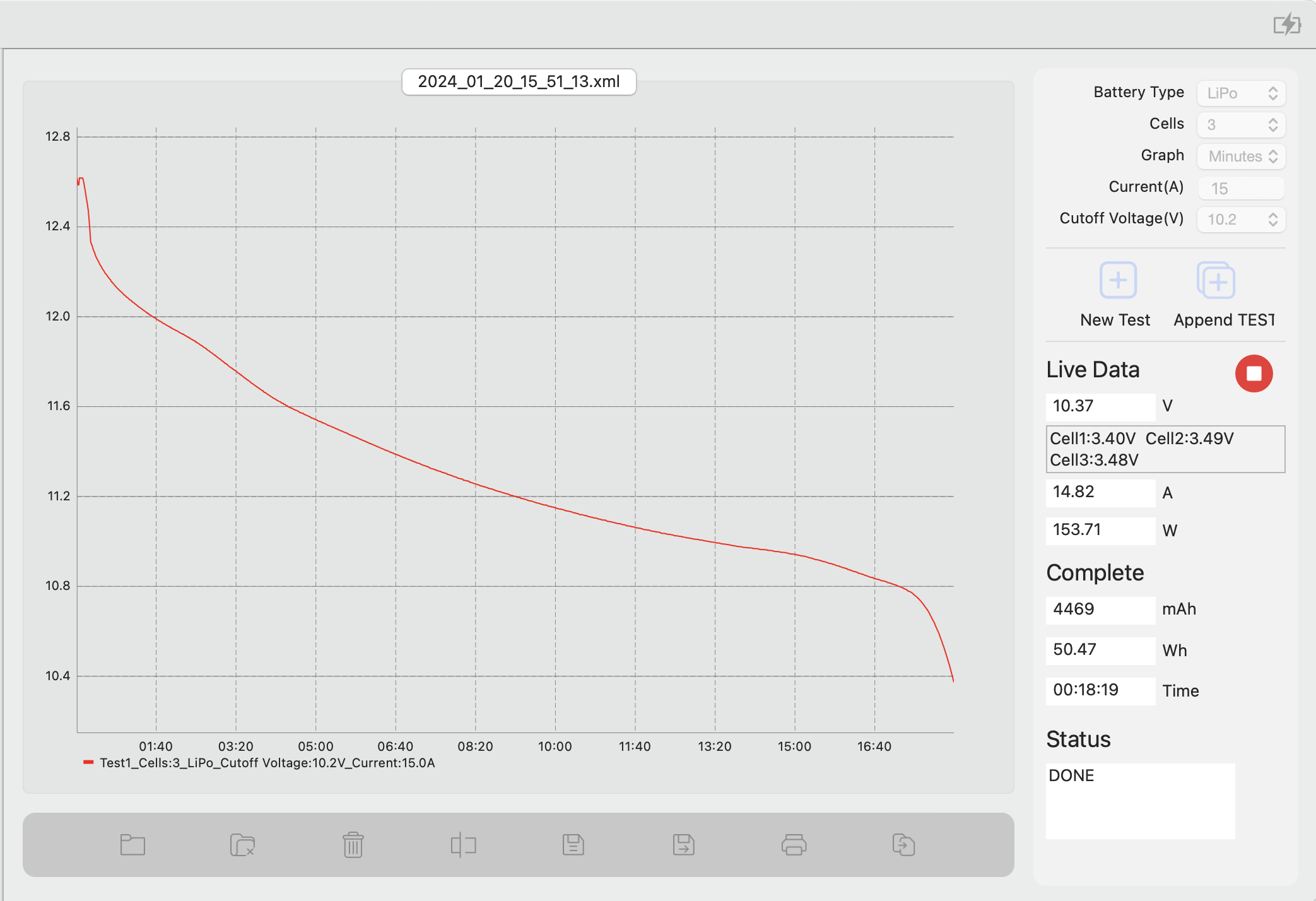Viewport: 1316px width, 901px height.
Task: Click the Cutoff Voltage stepper arrows
Action: point(1272,220)
